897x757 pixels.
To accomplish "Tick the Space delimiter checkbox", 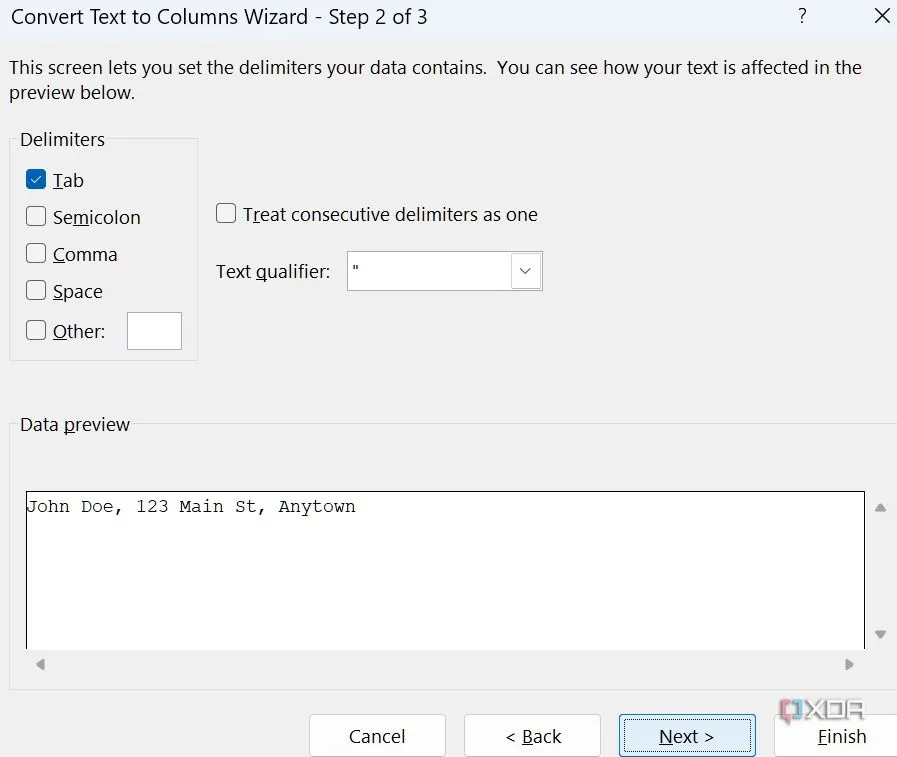I will tap(36, 291).
